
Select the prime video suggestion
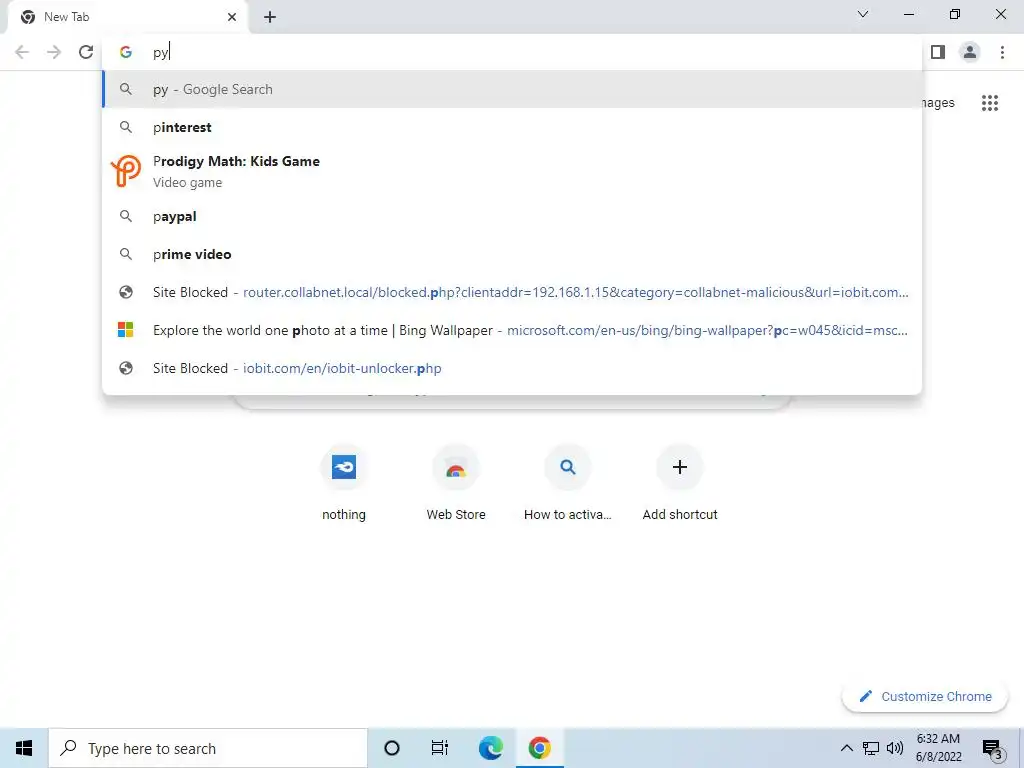coord(512,254)
